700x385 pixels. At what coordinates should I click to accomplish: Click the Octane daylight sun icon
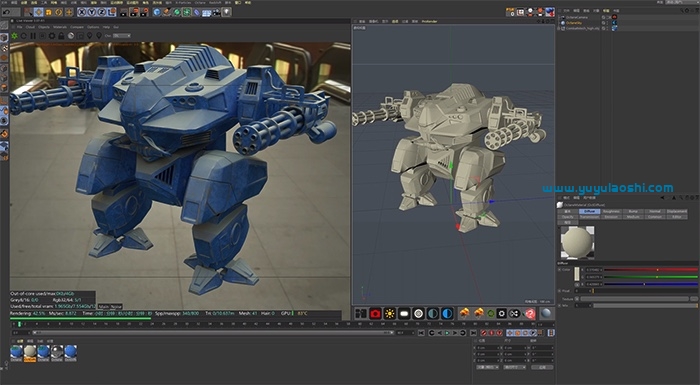point(390,314)
